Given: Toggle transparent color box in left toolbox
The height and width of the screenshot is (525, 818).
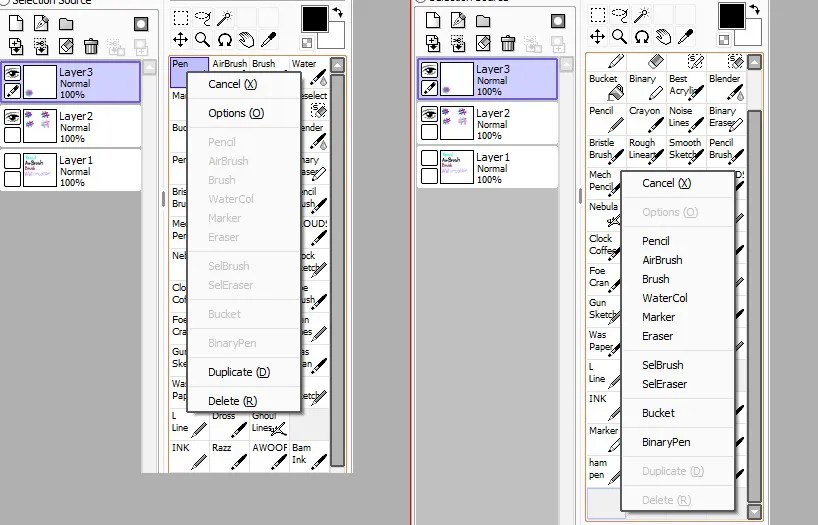Looking at the screenshot, I should coord(307,43).
